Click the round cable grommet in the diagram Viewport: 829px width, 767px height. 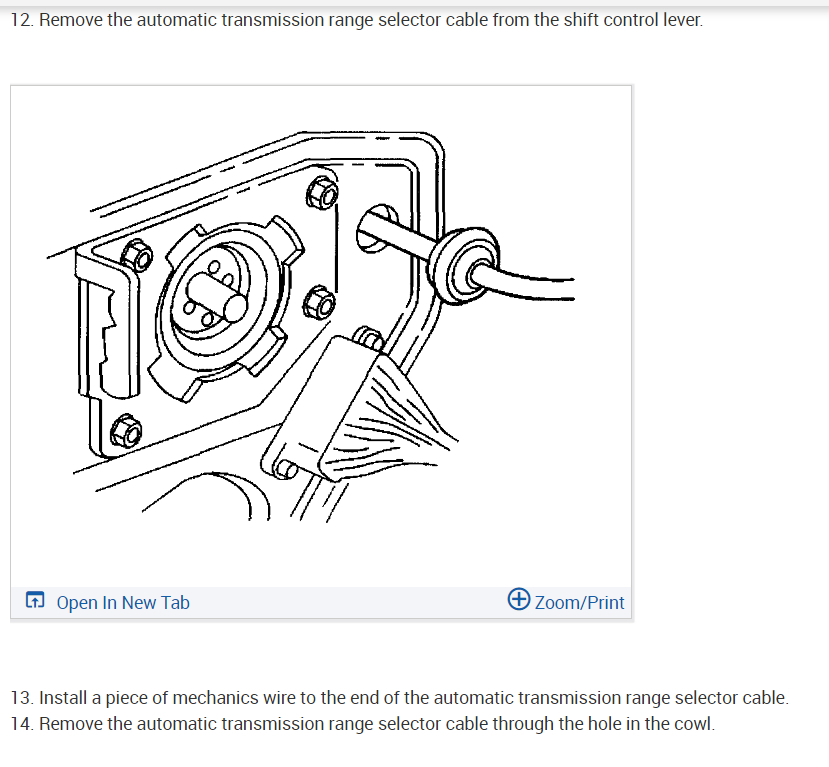pyautogui.click(x=463, y=265)
